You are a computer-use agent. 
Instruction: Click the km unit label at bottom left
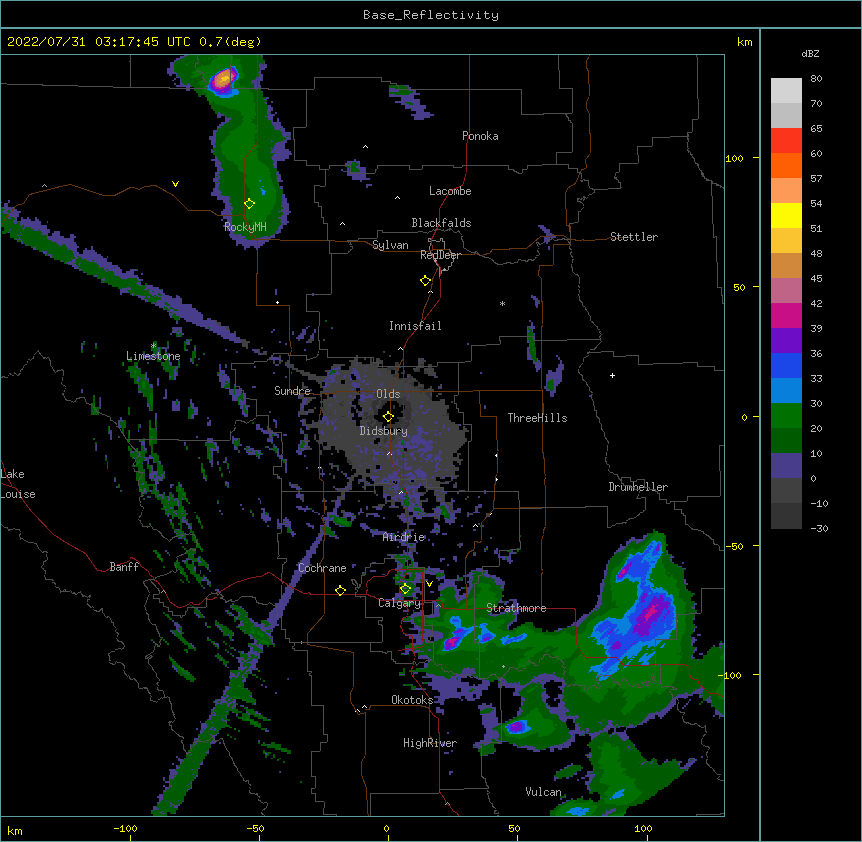click(x=14, y=830)
